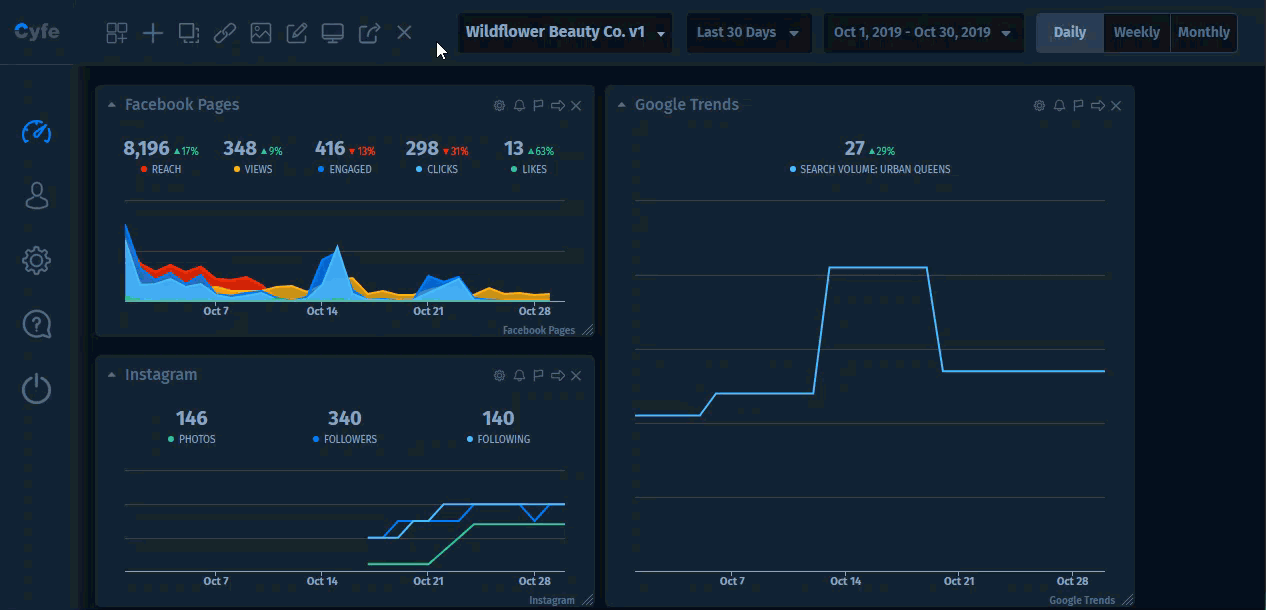This screenshot has width=1266, height=610.
Task: Switch to the Weekly tab
Action: [x=1136, y=32]
